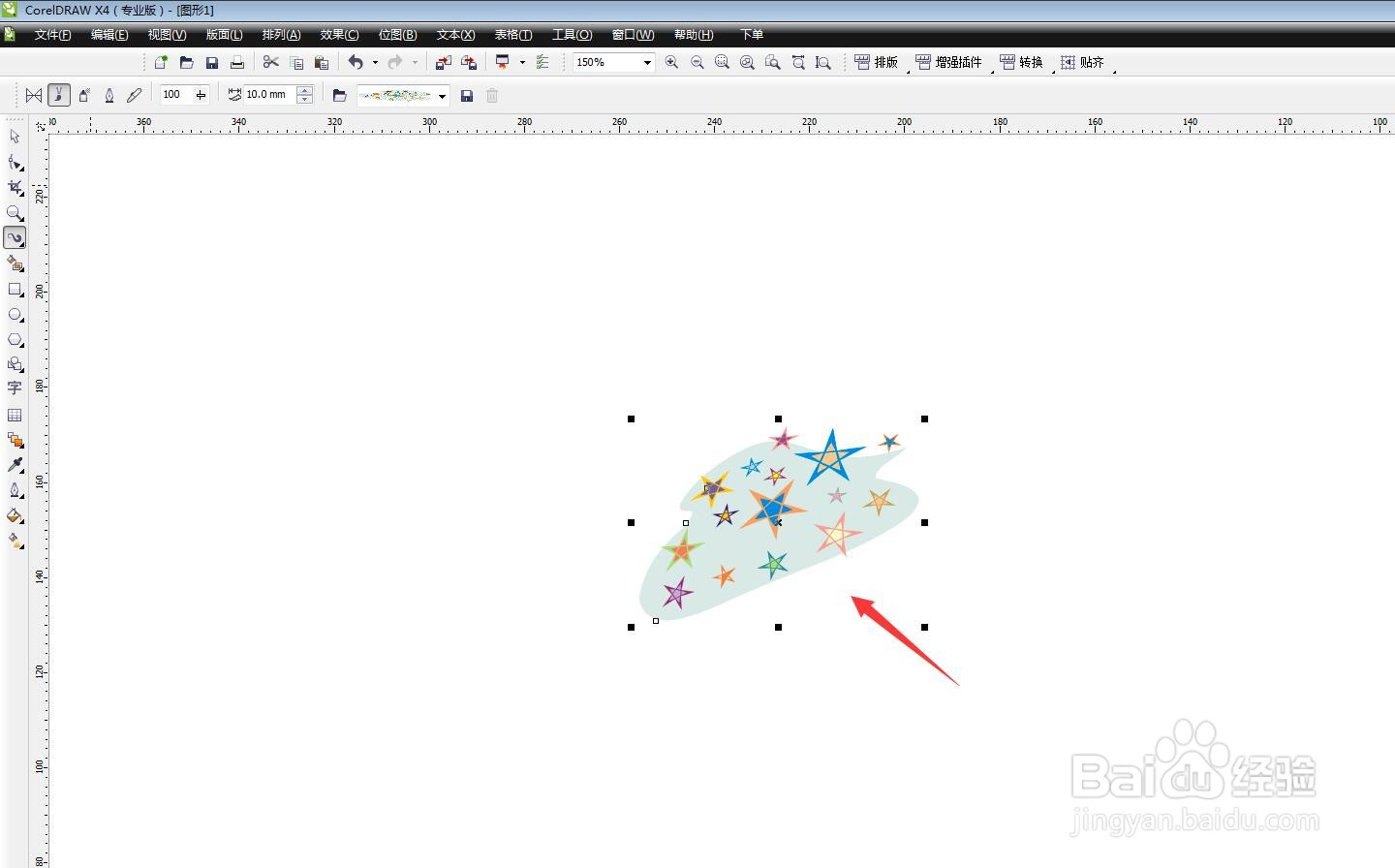Print the document
The height and width of the screenshot is (868, 1395).
click(236, 62)
